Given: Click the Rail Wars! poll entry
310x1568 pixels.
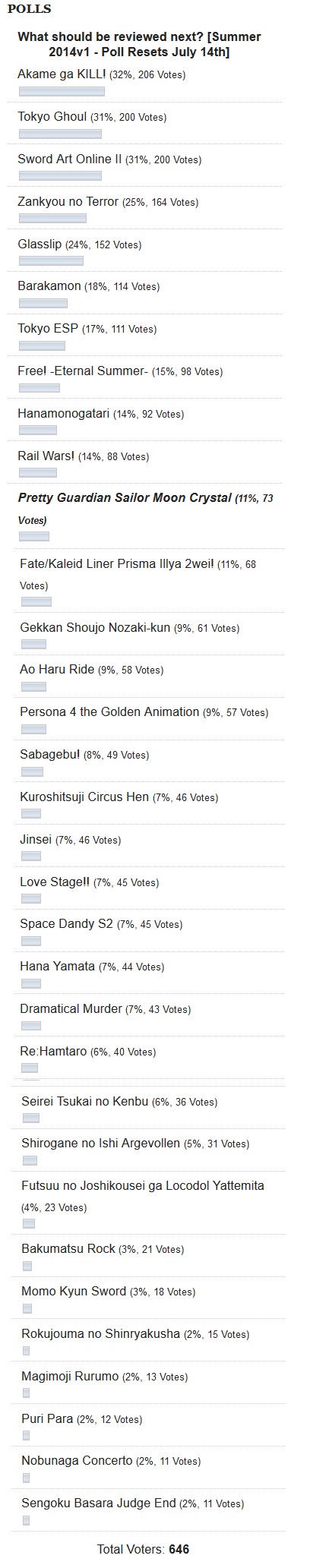Looking at the screenshot, I should (83, 456).
